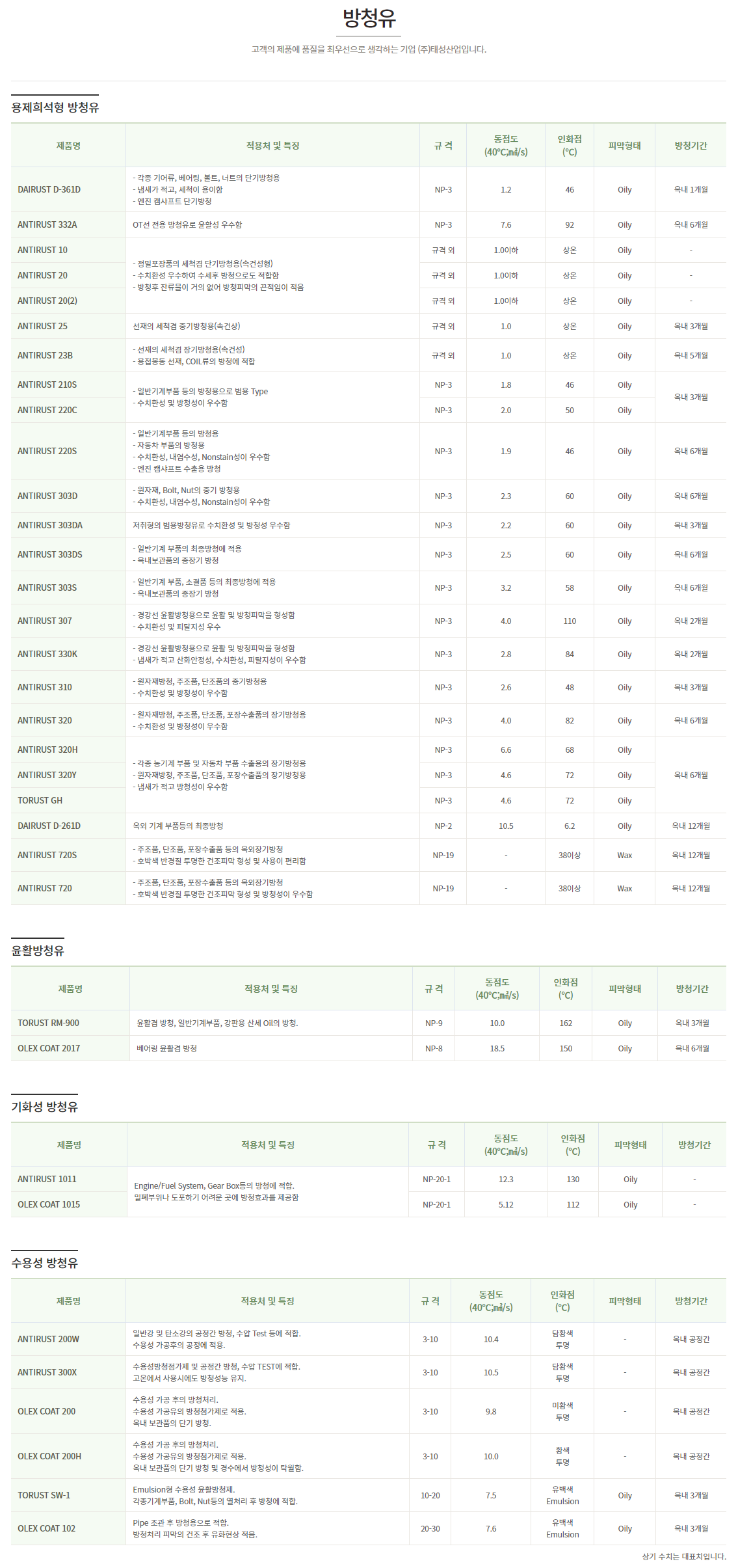Select ANTIRUST 303DA in the table
Viewport: 751px width, 1568px height.
point(50,526)
